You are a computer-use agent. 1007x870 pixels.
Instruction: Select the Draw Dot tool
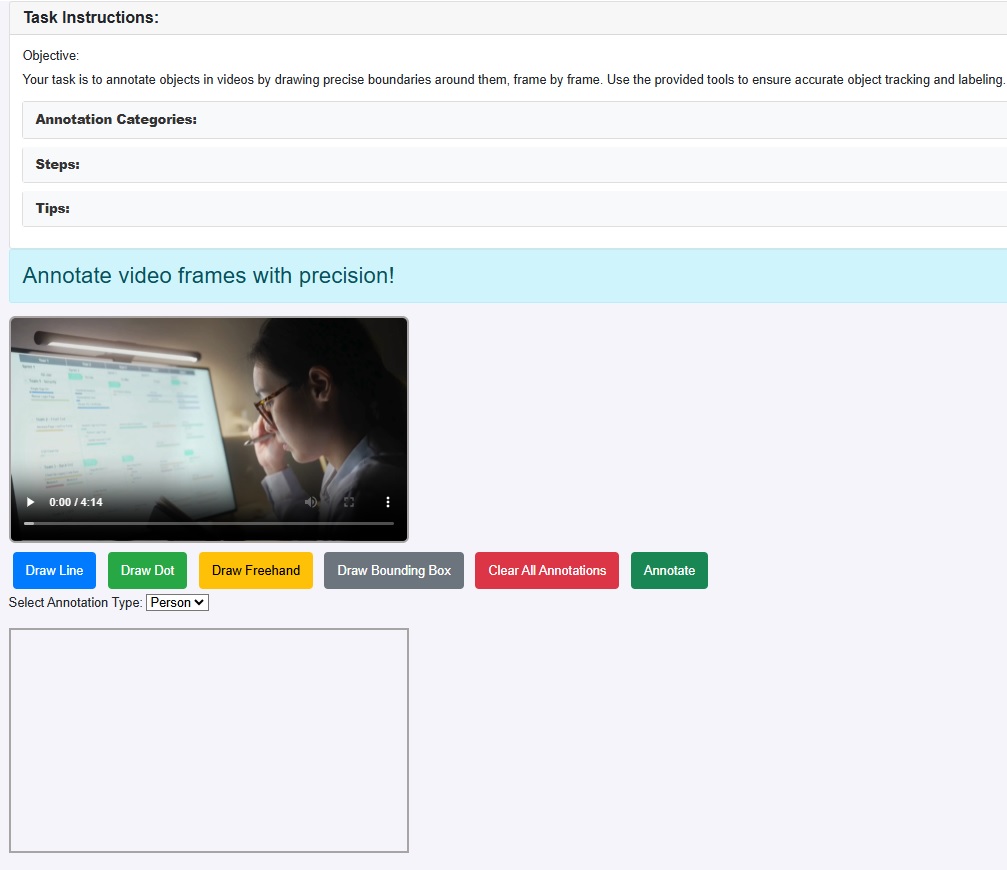click(x=147, y=571)
